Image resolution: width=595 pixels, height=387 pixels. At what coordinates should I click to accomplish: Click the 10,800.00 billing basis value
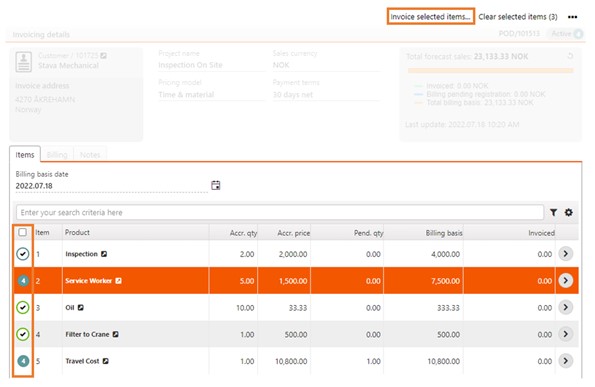point(444,361)
